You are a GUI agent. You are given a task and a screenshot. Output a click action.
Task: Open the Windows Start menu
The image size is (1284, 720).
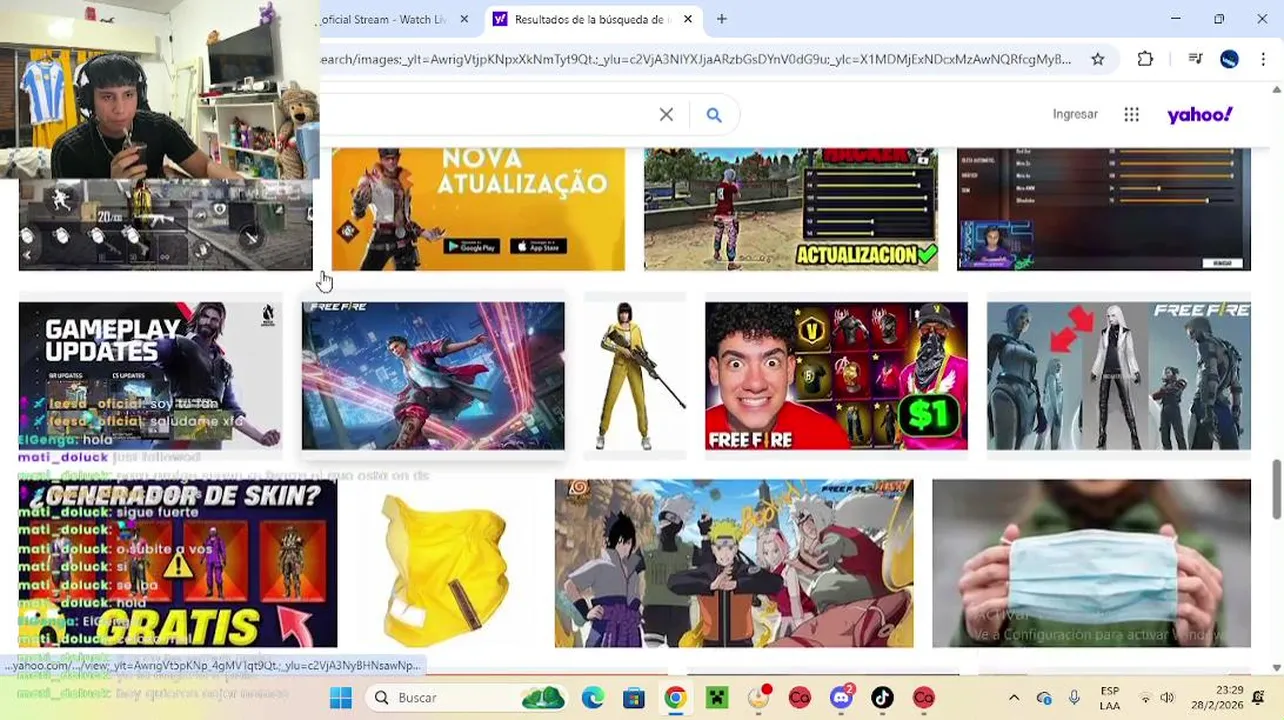click(341, 698)
